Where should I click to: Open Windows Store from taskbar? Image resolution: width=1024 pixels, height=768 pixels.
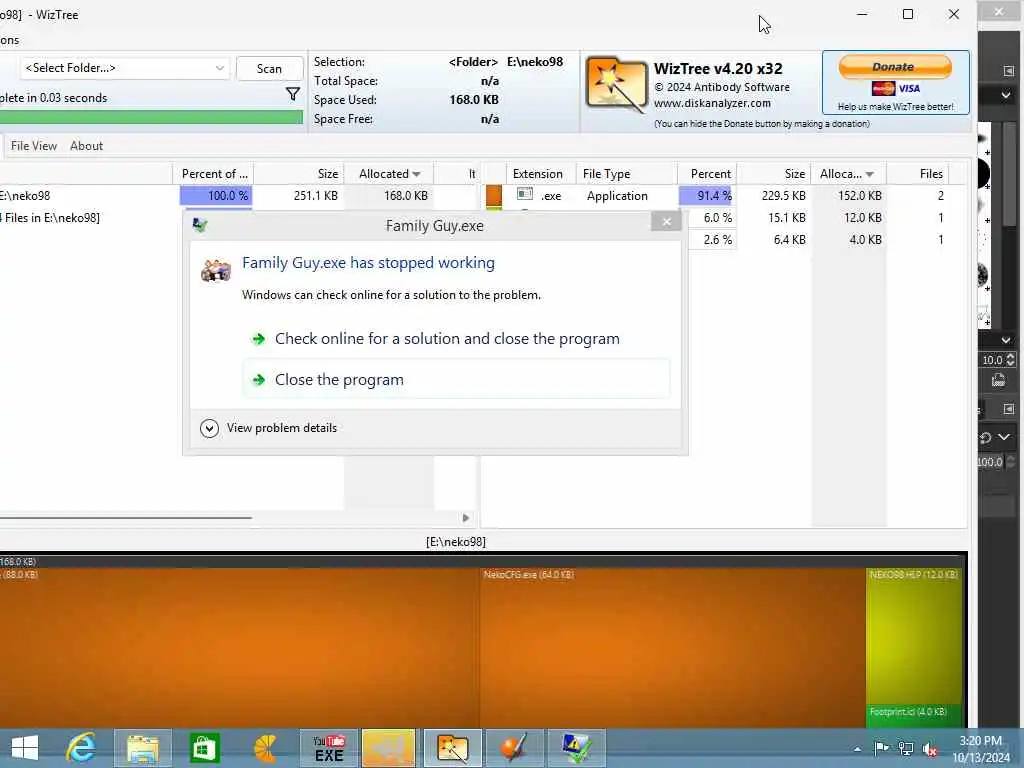[x=204, y=748]
